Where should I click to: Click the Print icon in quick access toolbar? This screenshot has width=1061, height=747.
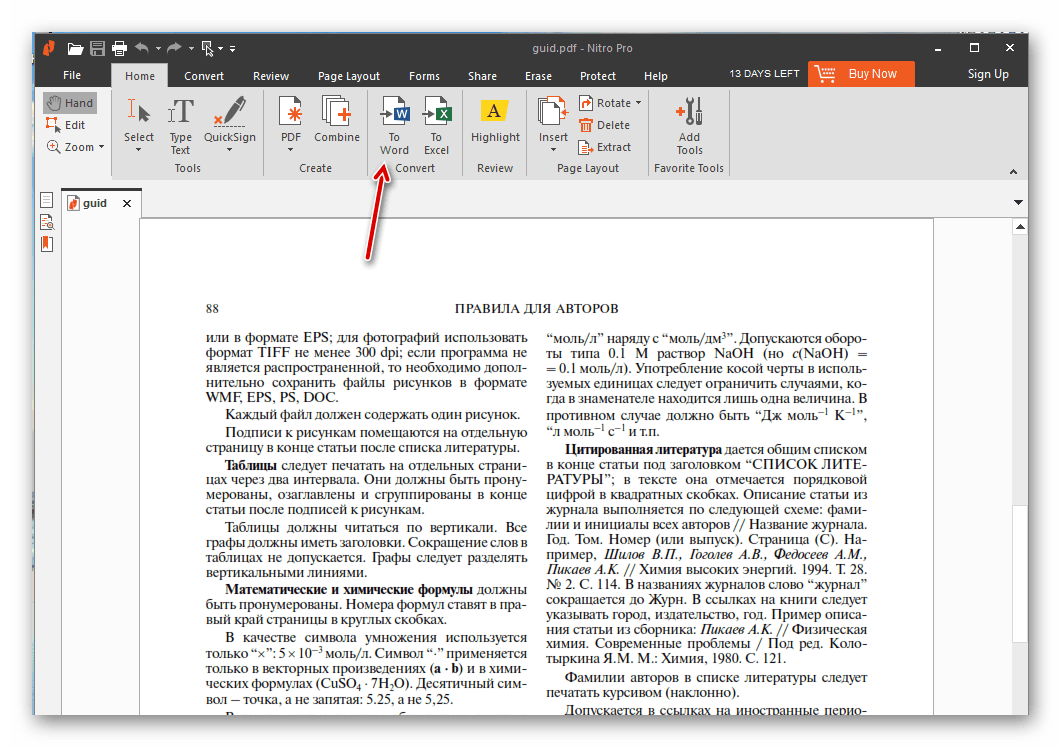point(119,48)
